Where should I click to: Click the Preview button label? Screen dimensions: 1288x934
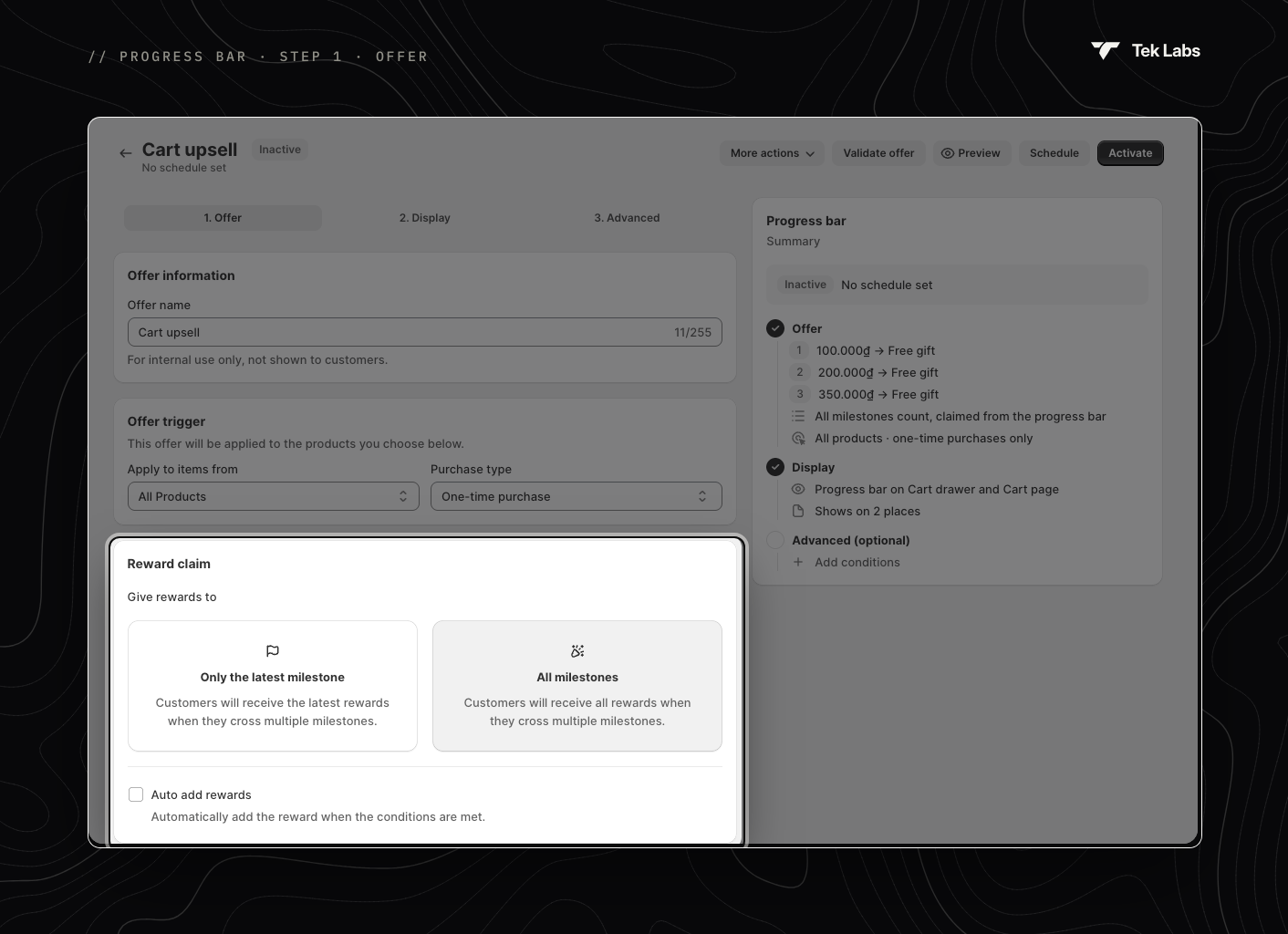click(x=979, y=153)
